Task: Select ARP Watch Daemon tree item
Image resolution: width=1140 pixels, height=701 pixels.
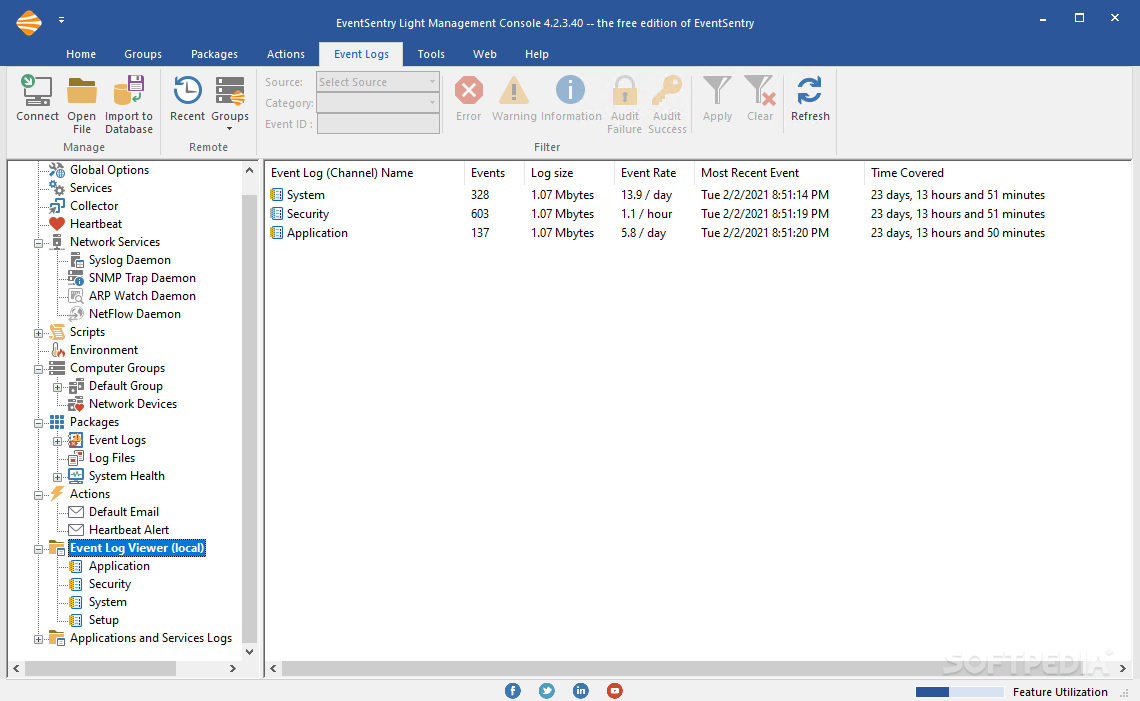Action: tap(142, 296)
